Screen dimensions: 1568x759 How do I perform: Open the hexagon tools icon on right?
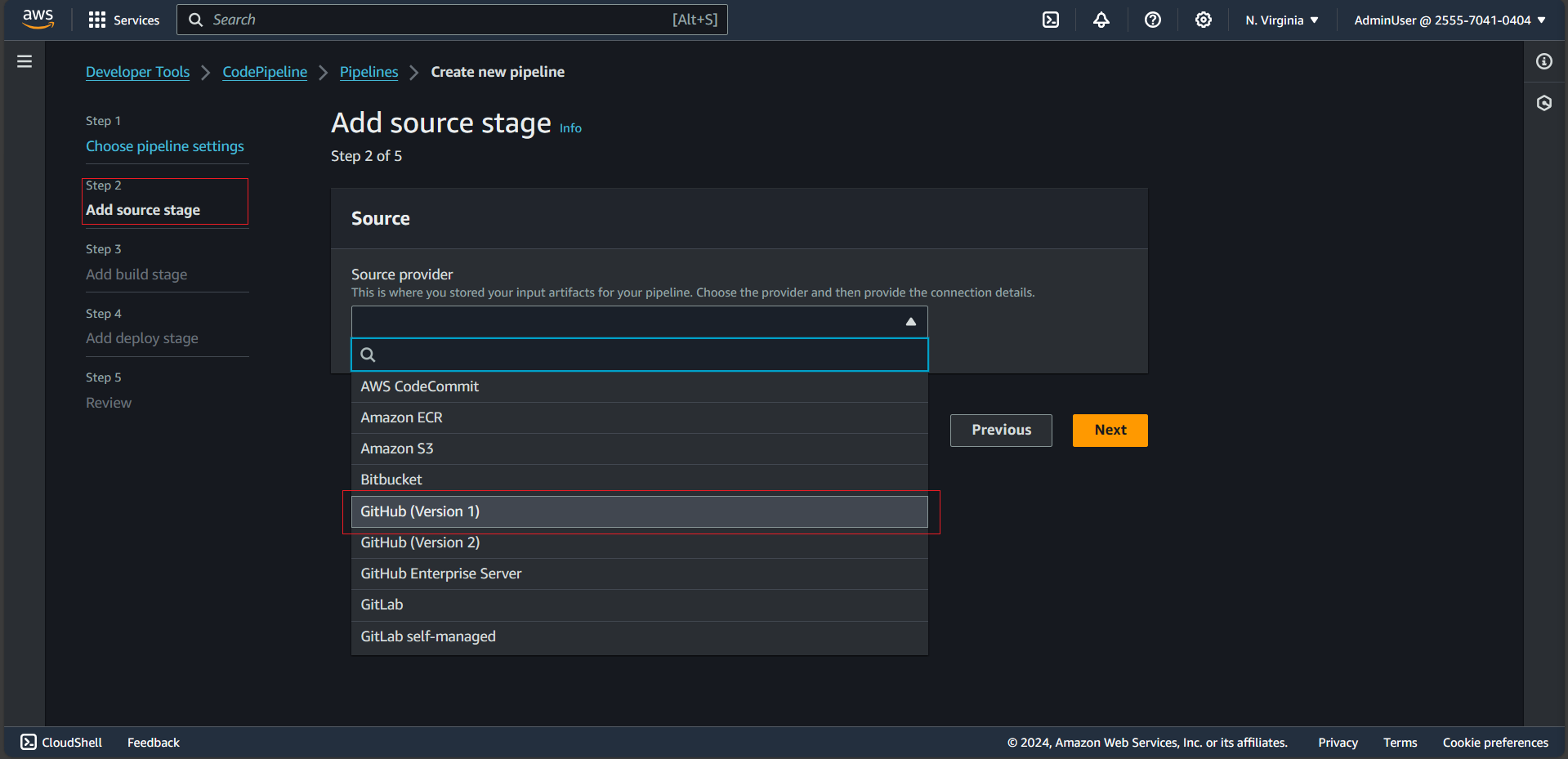pyautogui.click(x=1544, y=103)
